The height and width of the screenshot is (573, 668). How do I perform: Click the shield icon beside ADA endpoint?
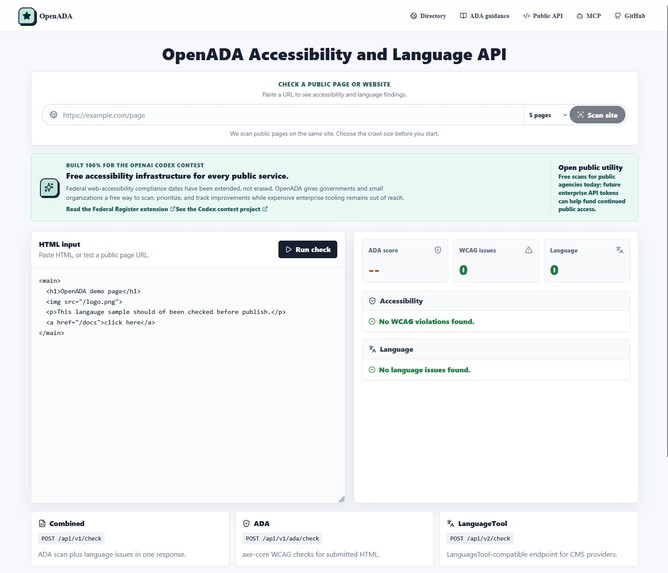click(246, 524)
